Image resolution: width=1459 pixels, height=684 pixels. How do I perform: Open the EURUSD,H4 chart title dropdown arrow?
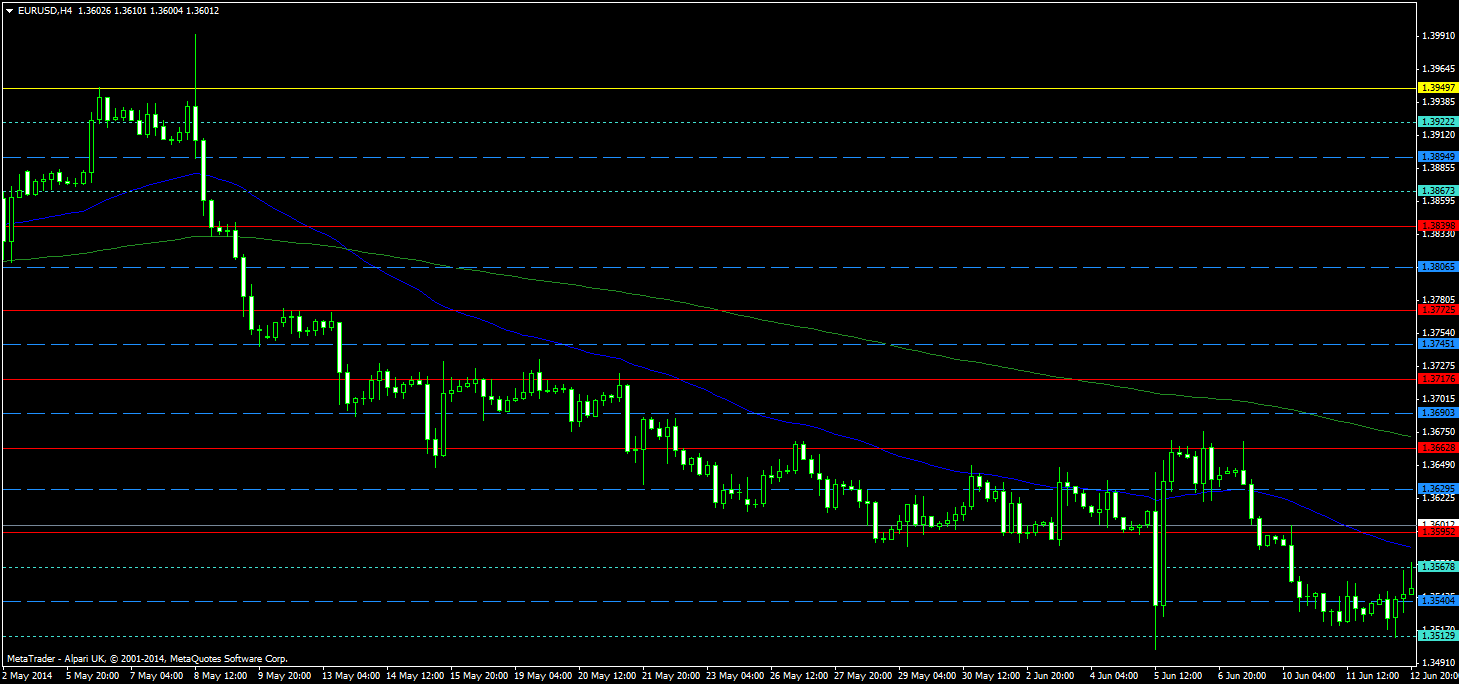[10, 10]
